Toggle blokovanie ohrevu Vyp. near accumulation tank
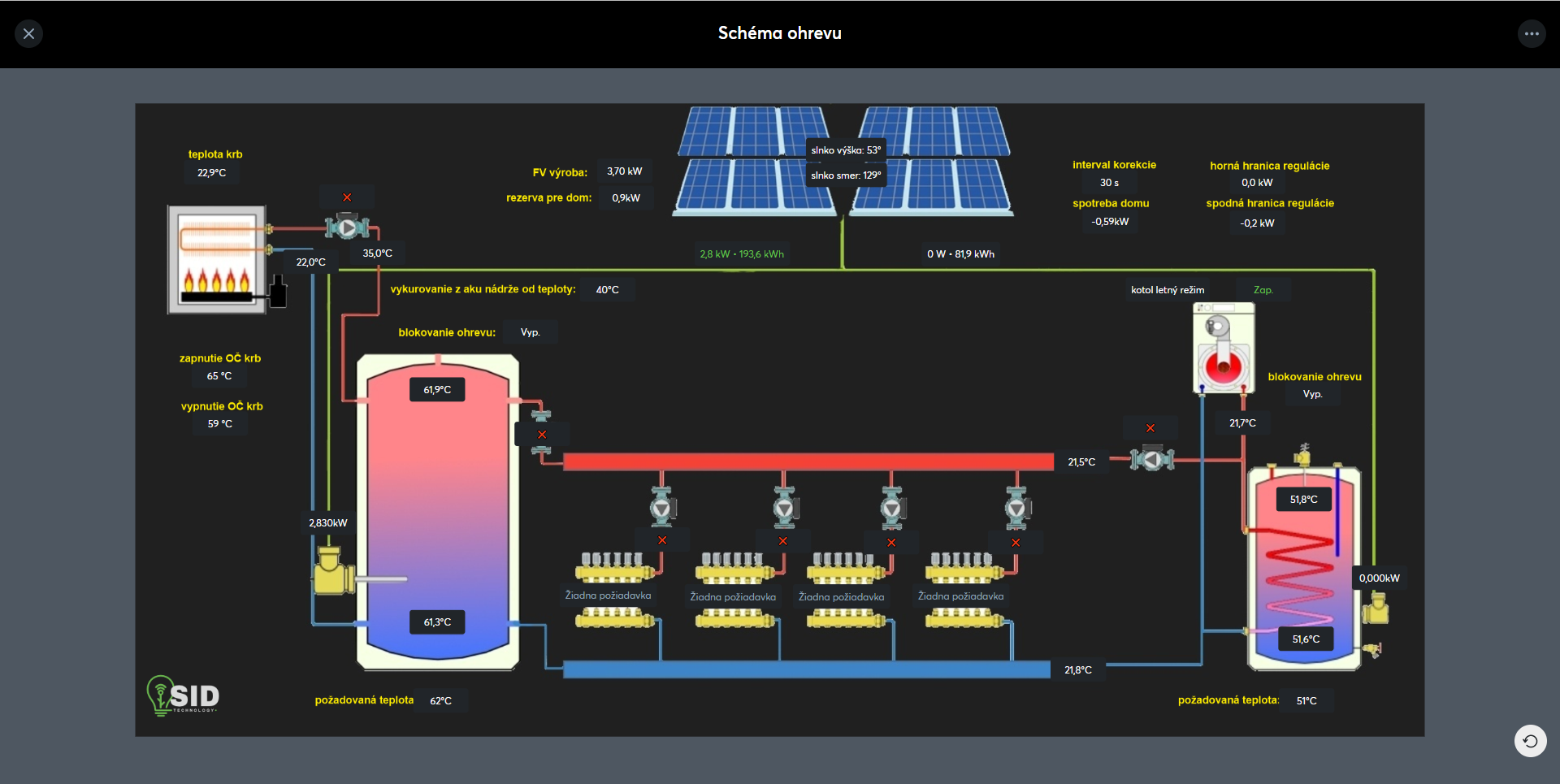The height and width of the screenshot is (784, 1560). pyautogui.click(x=530, y=332)
